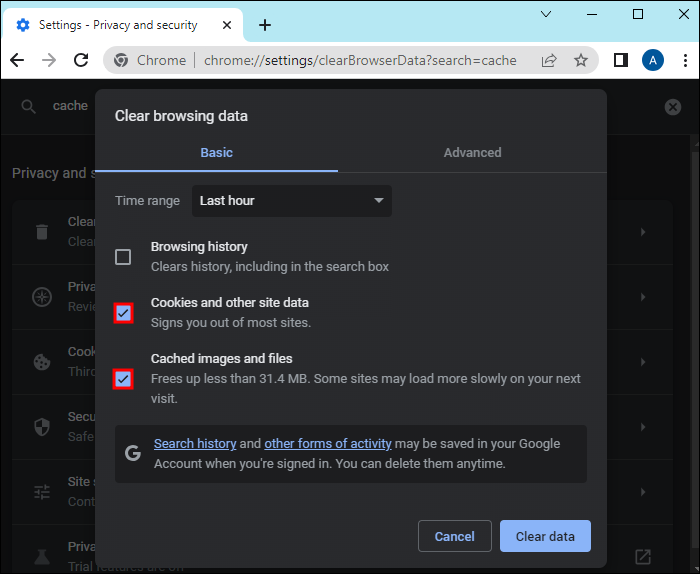Check the Browsing history checkbox

pos(123,257)
